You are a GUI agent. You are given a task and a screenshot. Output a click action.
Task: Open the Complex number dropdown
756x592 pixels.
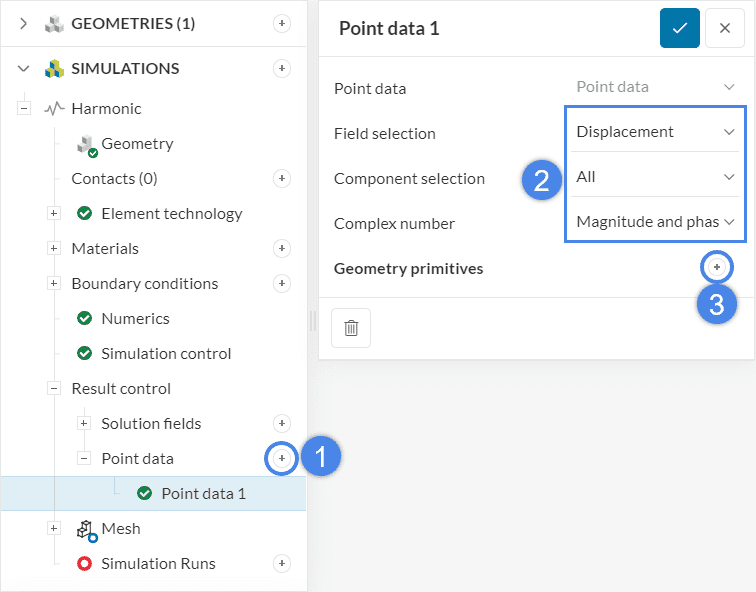pyautogui.click(x=655, y=221)
